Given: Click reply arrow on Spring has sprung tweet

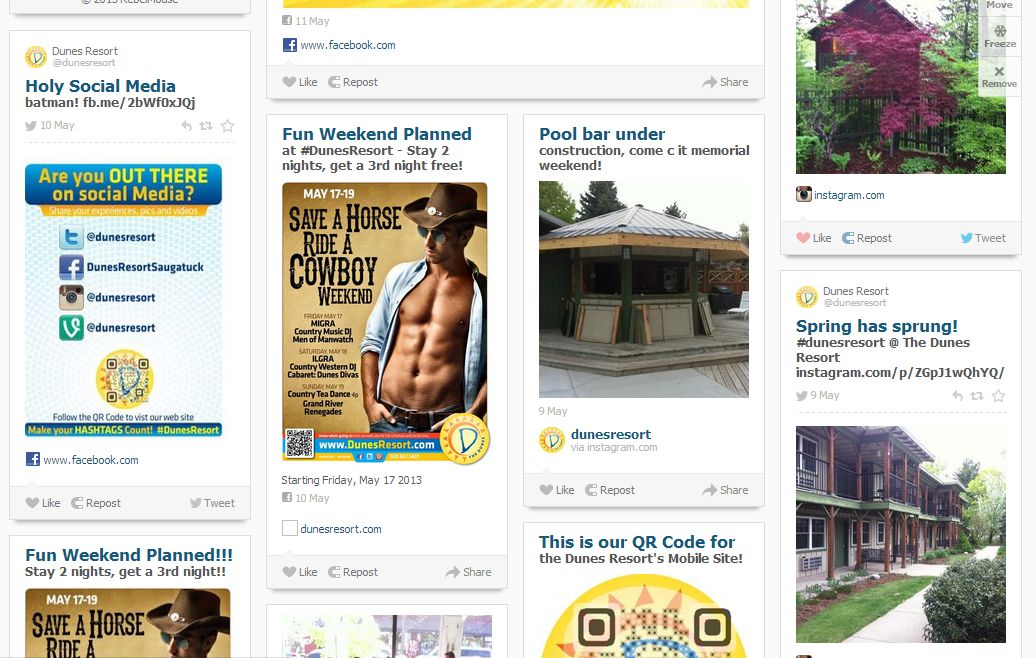Looking at the screenshot, I should (x=957, y=396).
